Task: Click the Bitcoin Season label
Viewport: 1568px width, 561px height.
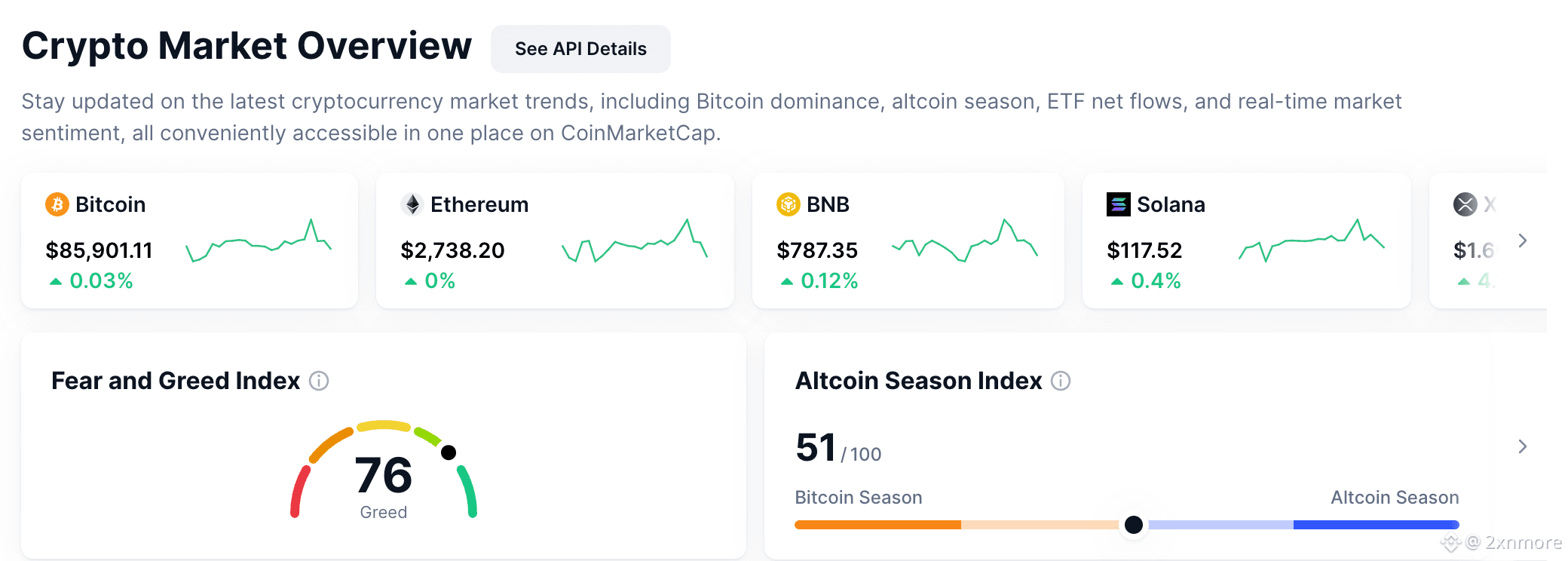Action: tap(859, 498)
